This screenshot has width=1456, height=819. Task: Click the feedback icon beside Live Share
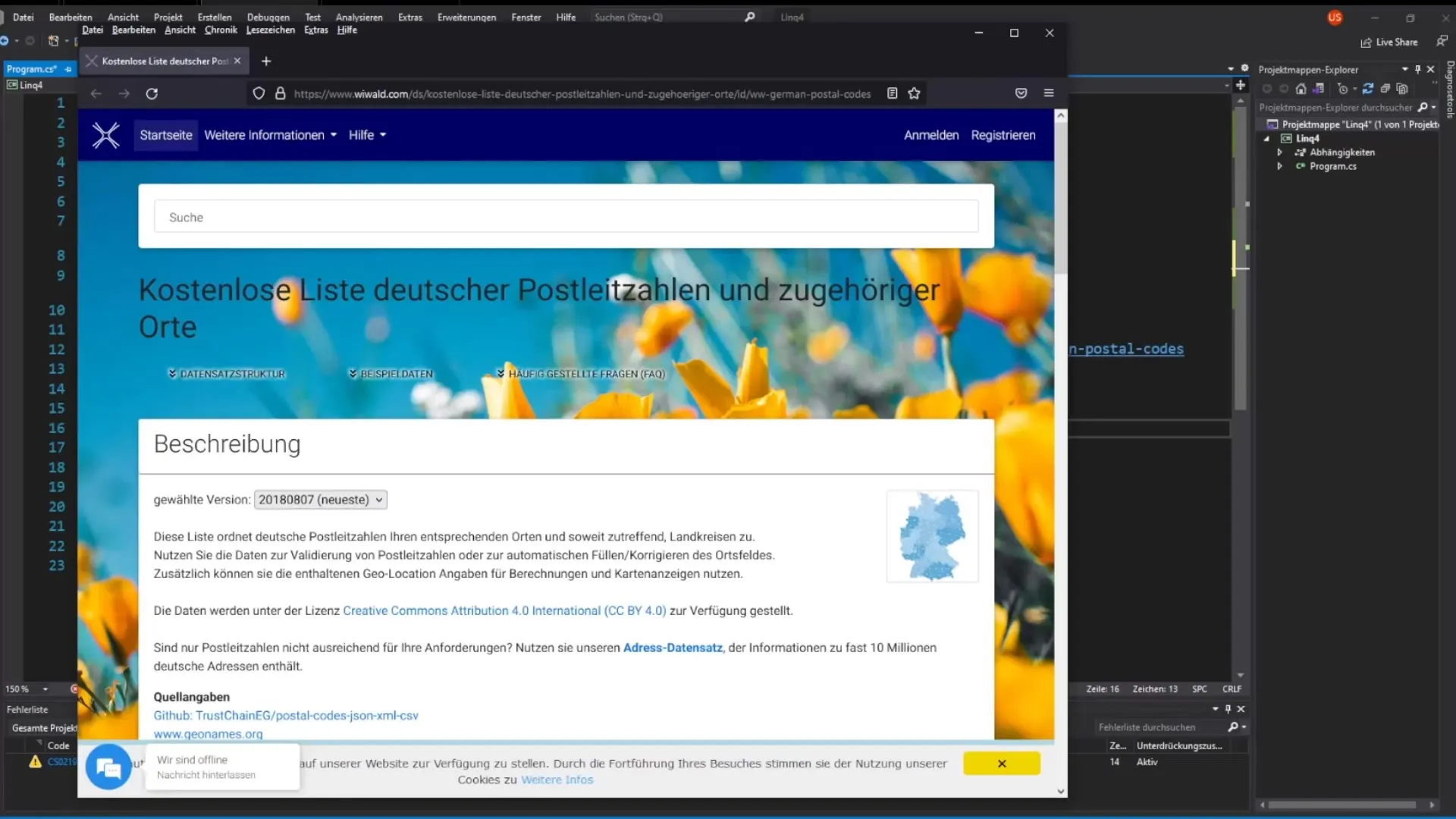[1442, 42]
